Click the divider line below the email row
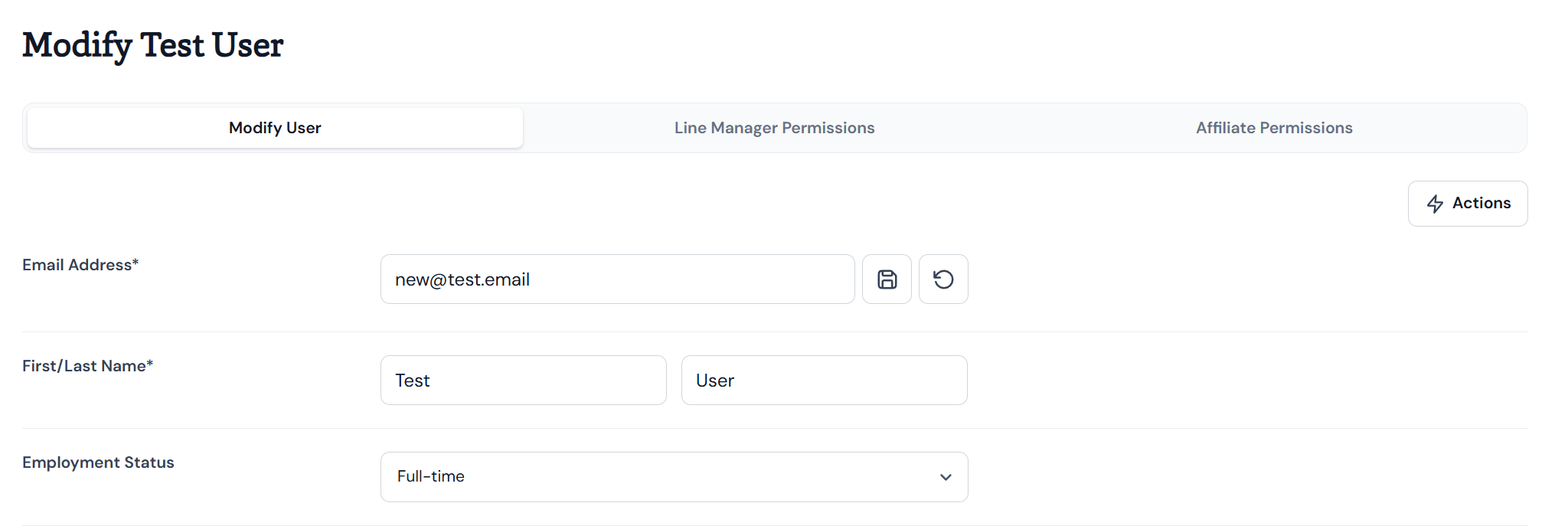This screenshot has width=1568, height=526. [x=775, y=332]
